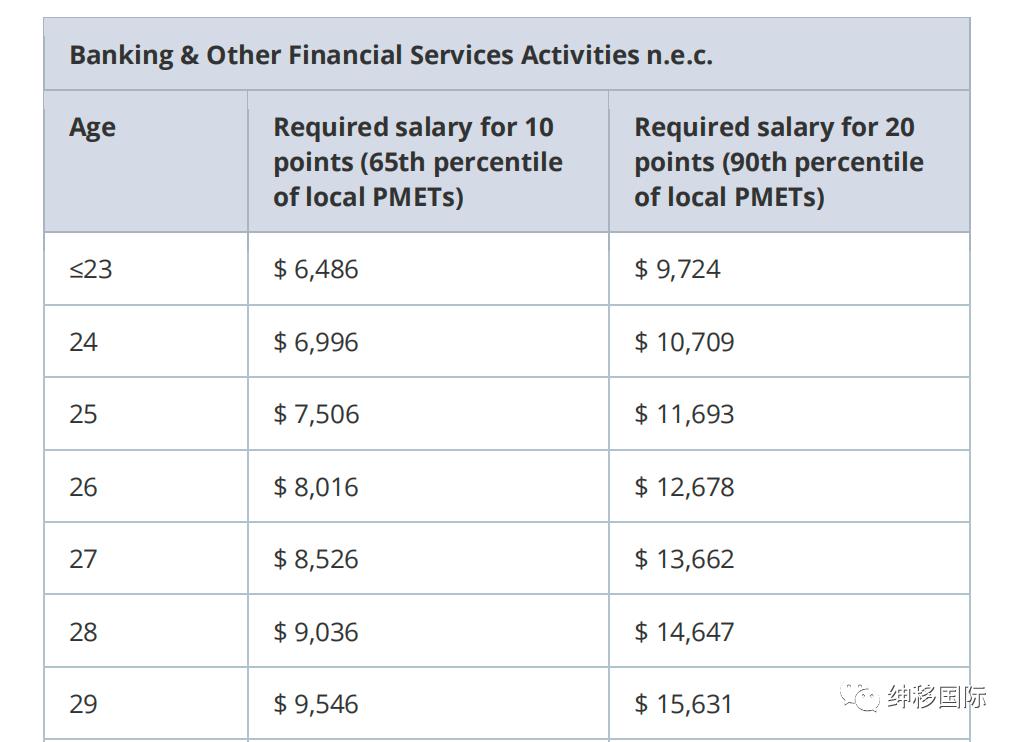Click the $ 10,709 salary value
Screen dimensions: 1020x742
(684, 342)
